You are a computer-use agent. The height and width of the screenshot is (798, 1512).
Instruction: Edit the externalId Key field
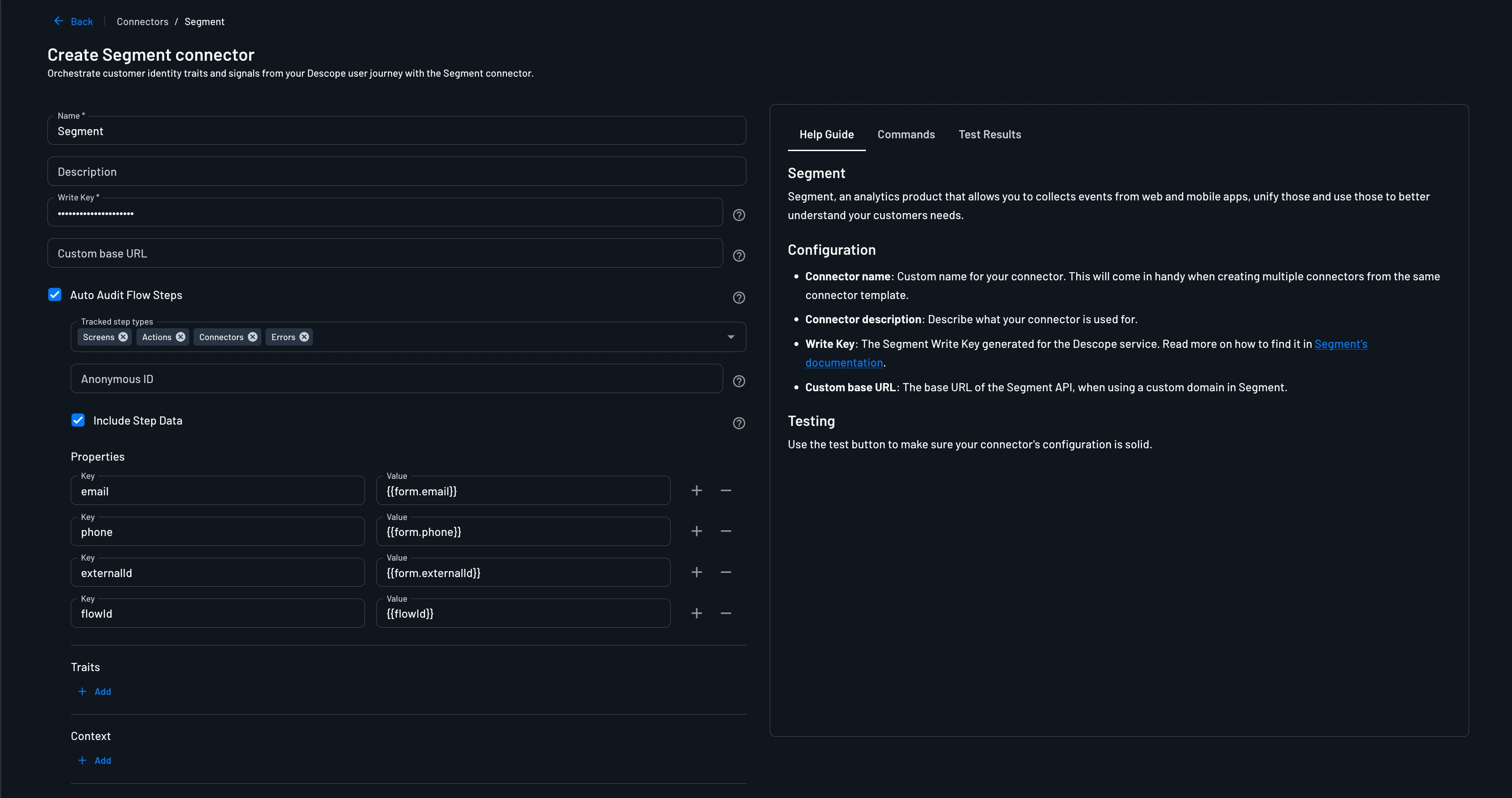click(x=218, y=572)
